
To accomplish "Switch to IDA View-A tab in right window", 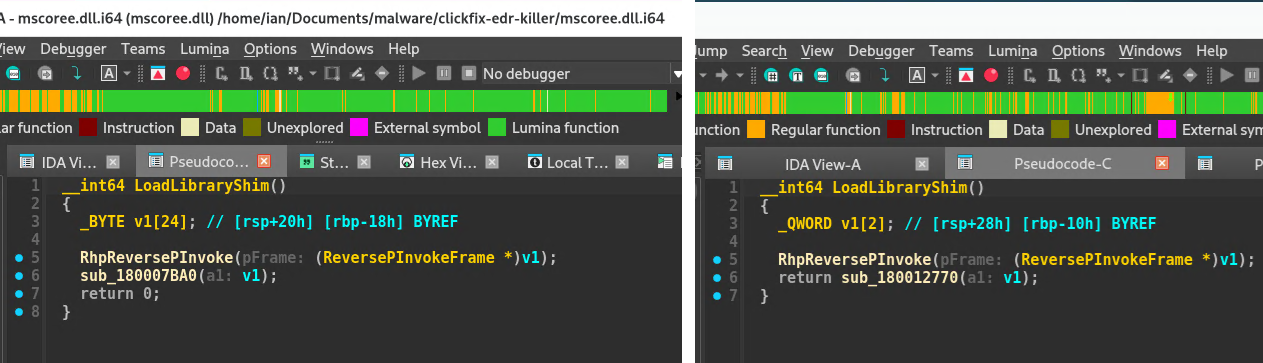I will (x=823, y=163).
